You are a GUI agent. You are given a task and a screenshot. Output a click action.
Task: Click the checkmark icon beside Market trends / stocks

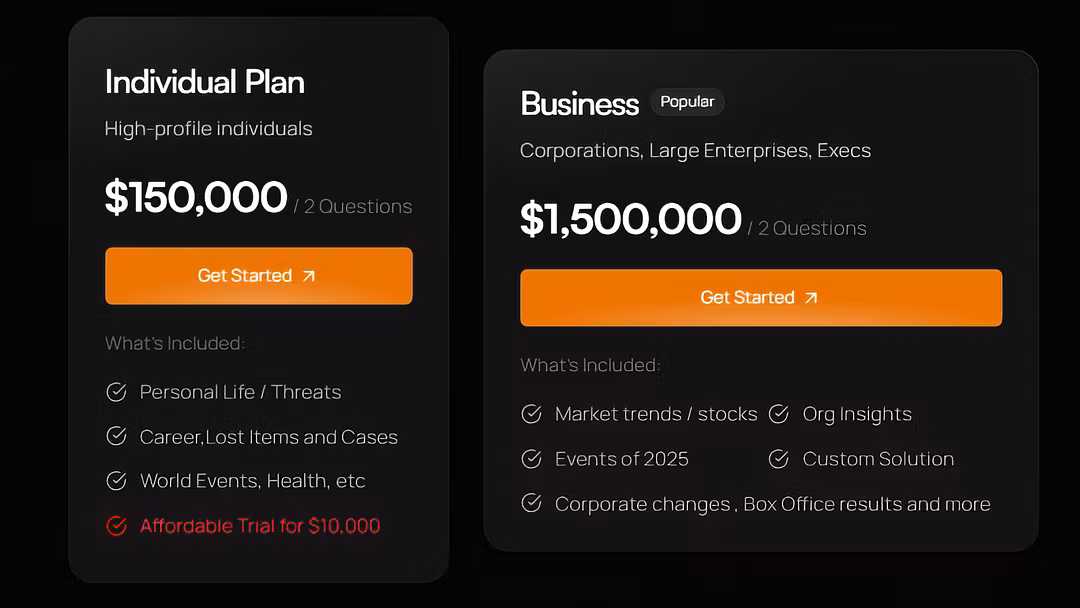[532, 413]
